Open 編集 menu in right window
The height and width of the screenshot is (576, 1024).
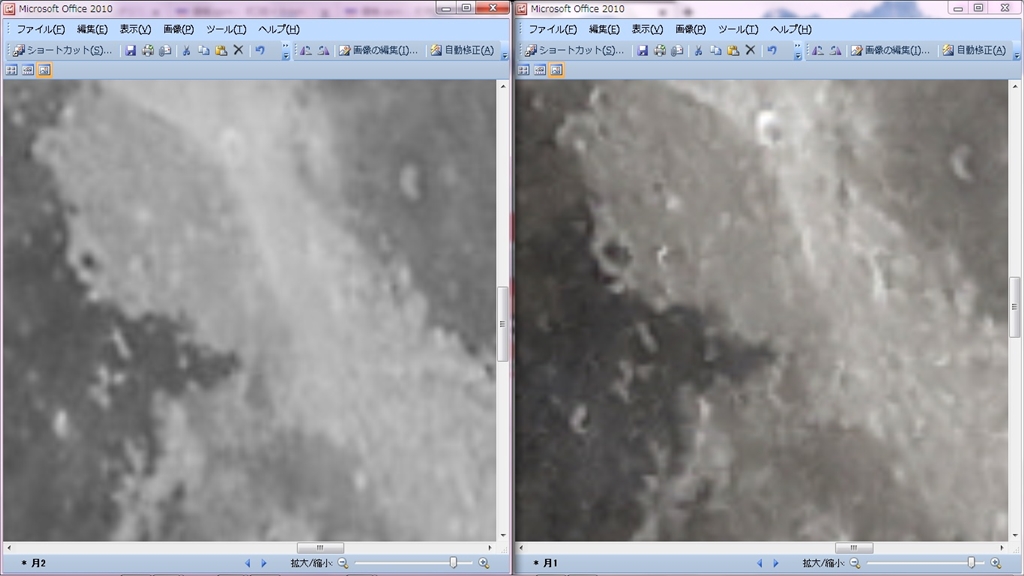604,29
